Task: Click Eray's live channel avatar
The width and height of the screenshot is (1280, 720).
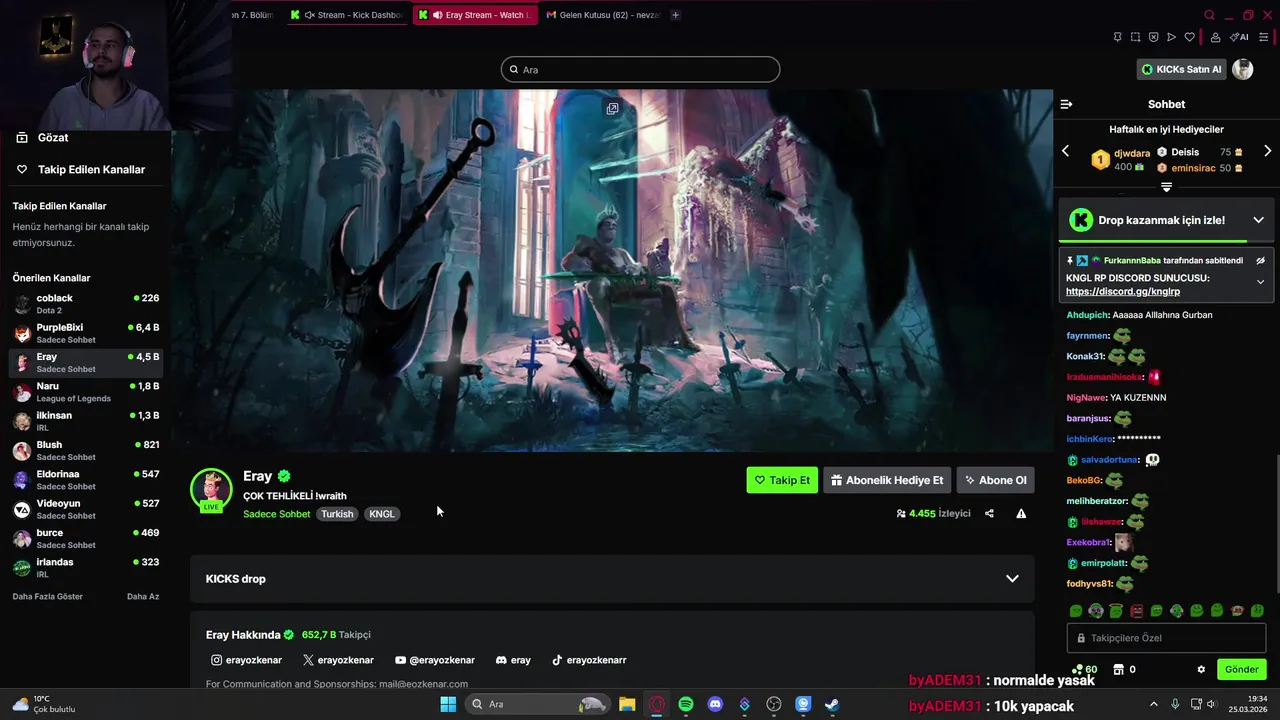Action: pyautogui.click(x=211, y=490)
